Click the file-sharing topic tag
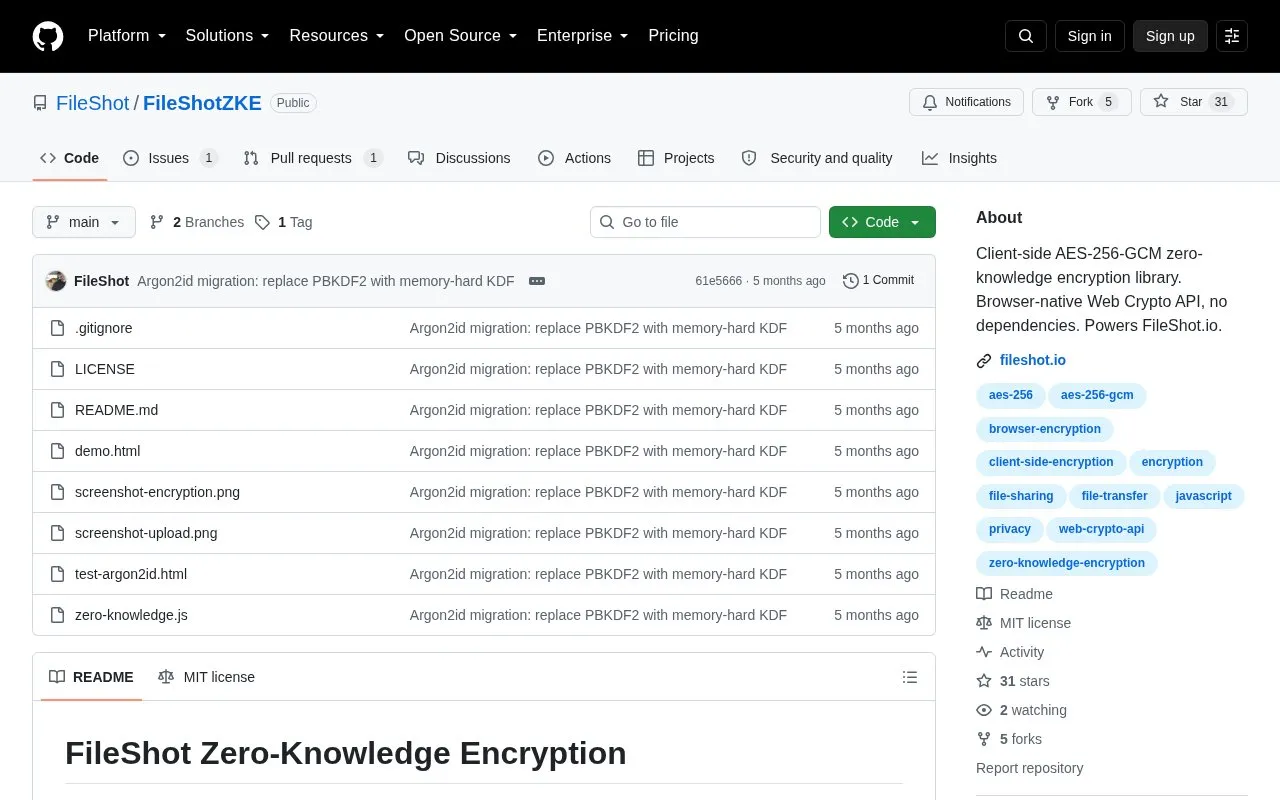Screen dimensions: 1280x800 click(1021, 496)
